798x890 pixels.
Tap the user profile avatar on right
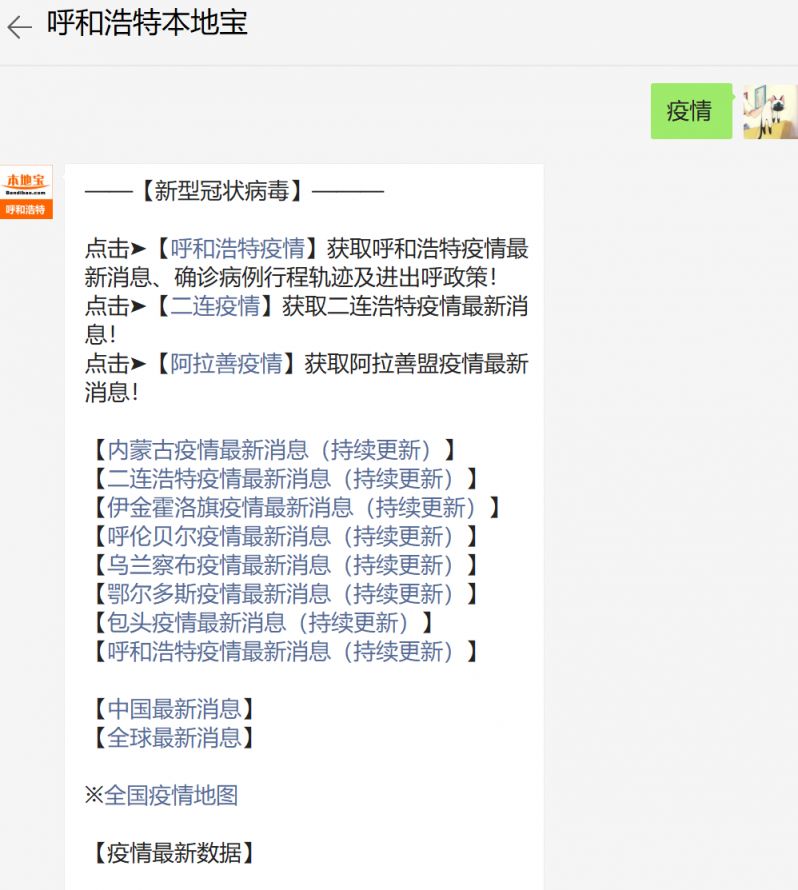pos(769,111)
